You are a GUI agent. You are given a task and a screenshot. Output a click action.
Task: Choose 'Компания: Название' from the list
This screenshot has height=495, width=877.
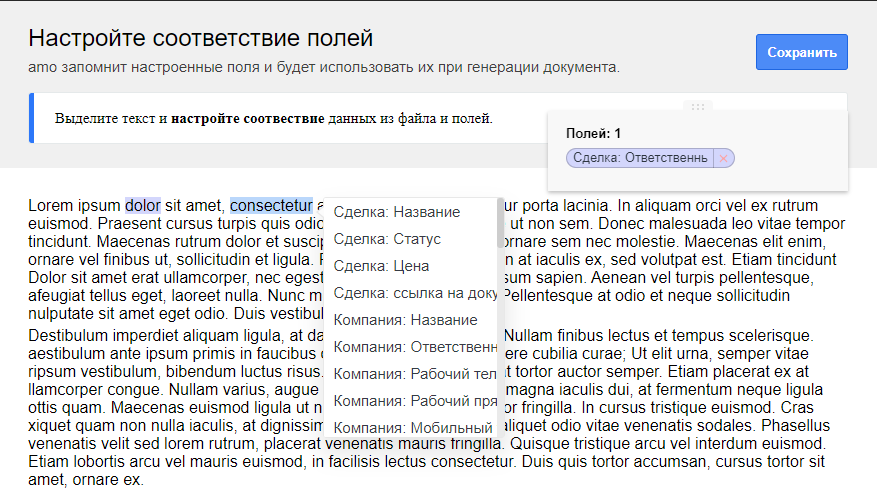(405, 320)
